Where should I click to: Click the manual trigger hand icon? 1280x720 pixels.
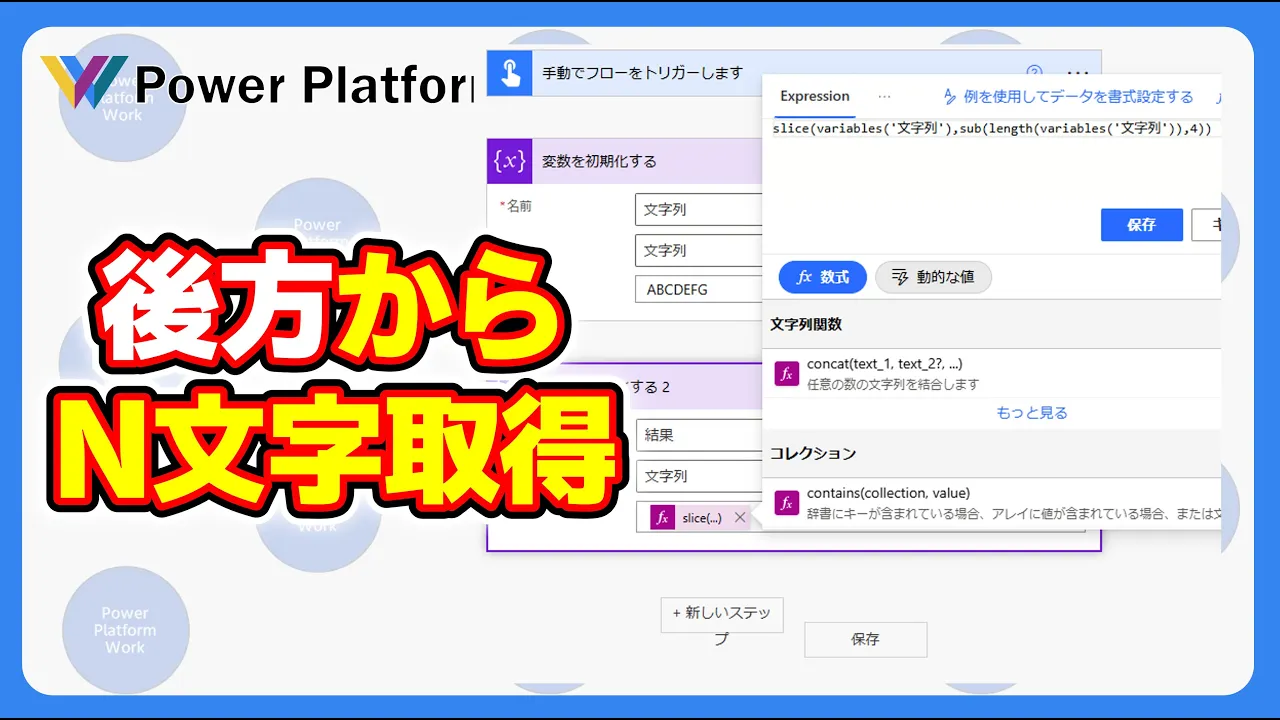point(509,73)
